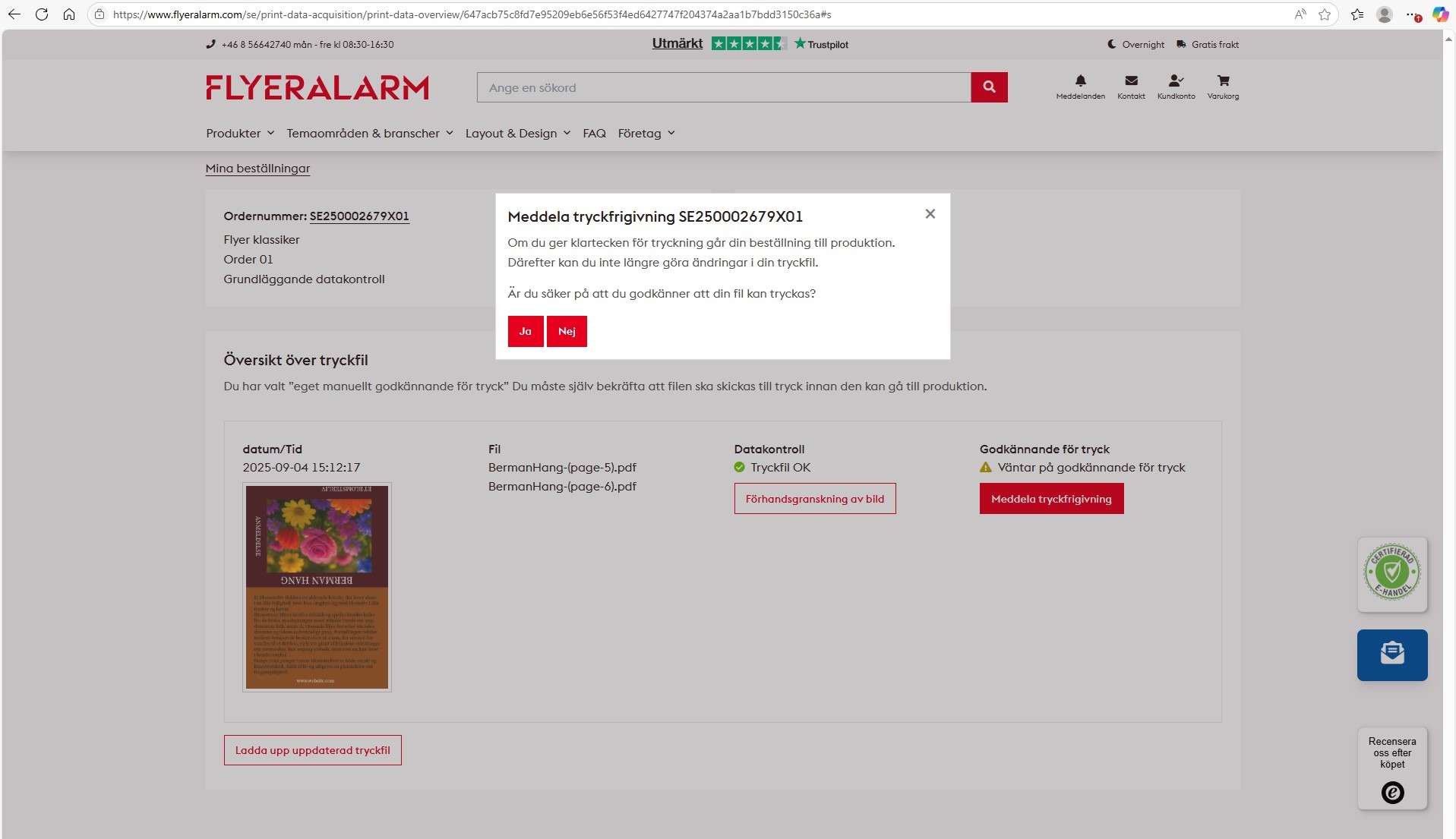1456x839 pixels.
Task: Expand the Layout & Design menu
Action: coord(517,134)
